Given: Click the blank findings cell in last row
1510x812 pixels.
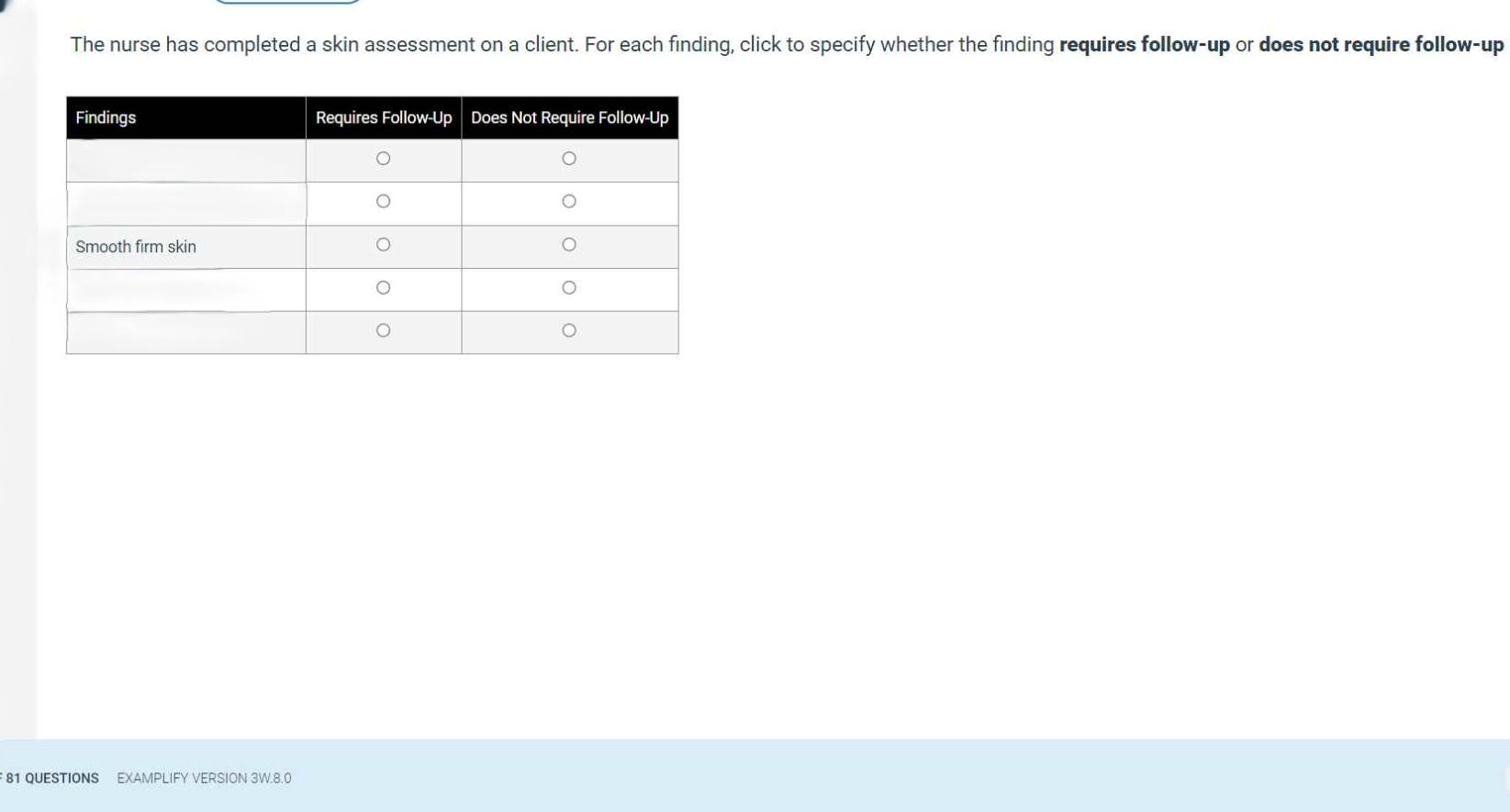Looking at the screenshot, I should (186, 332).
